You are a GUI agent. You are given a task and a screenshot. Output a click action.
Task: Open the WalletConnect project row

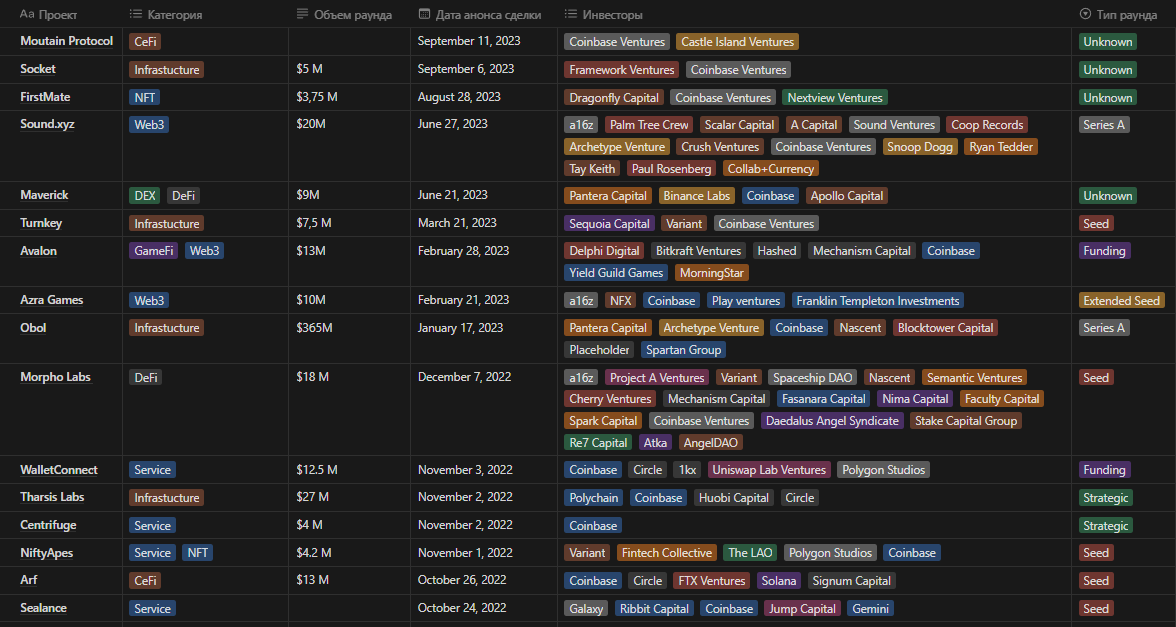(59, 470)
